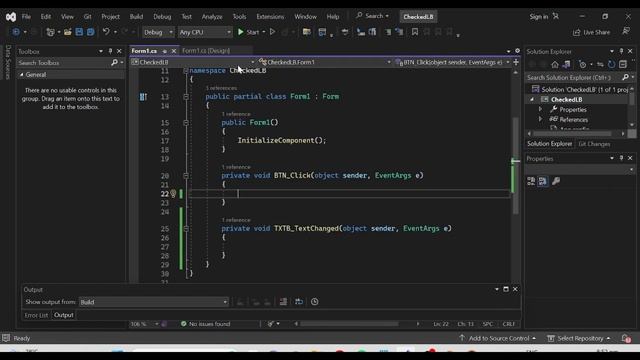Click the Live Share button
Image resolution: width=640 pixels, height=360 pixels.
tap(591, 32)
